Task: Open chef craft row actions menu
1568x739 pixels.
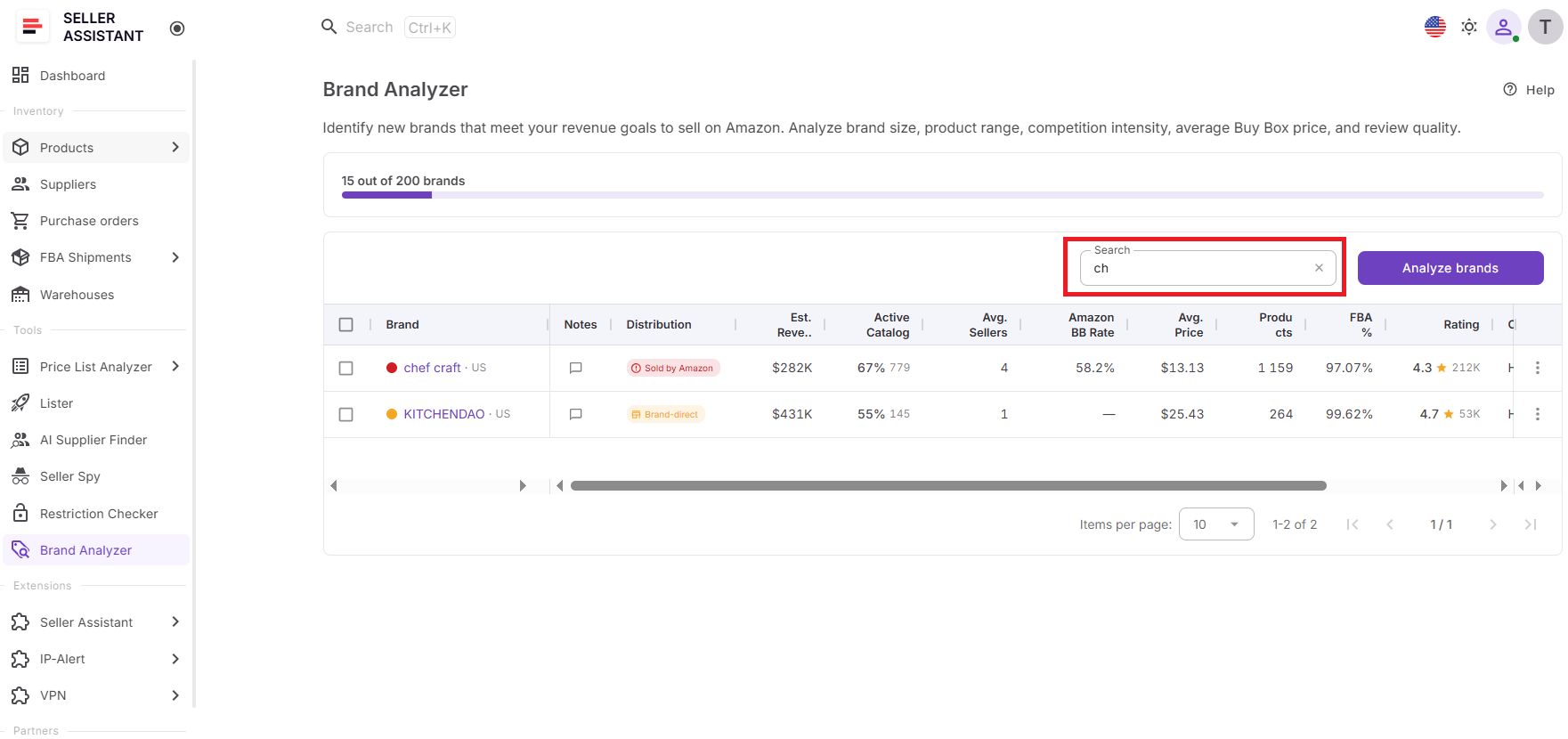Action: pyautogui.click(x=1537, y=368)
